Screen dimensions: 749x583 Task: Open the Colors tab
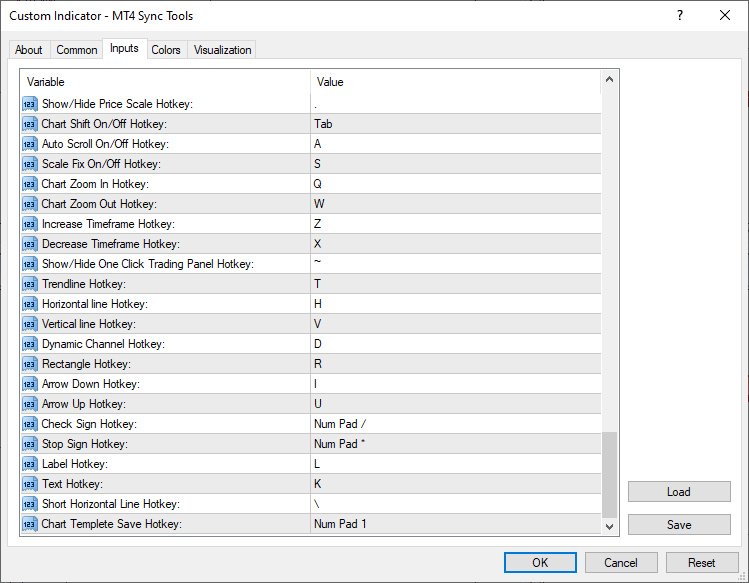coord(166,50)
